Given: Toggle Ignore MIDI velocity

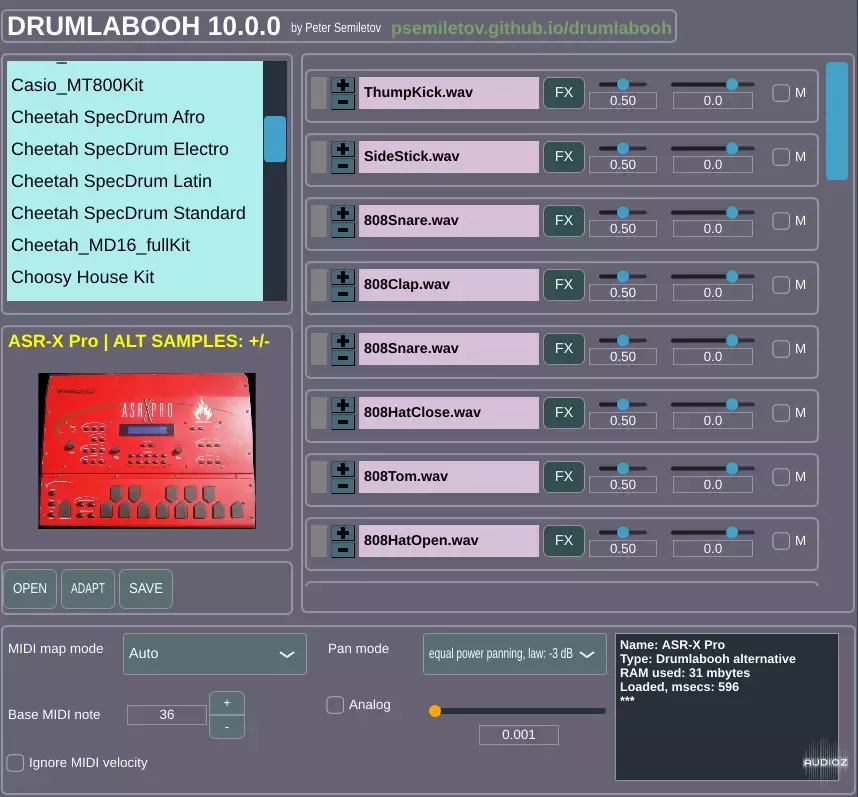Looking at the screenshot, I should 15,763.
